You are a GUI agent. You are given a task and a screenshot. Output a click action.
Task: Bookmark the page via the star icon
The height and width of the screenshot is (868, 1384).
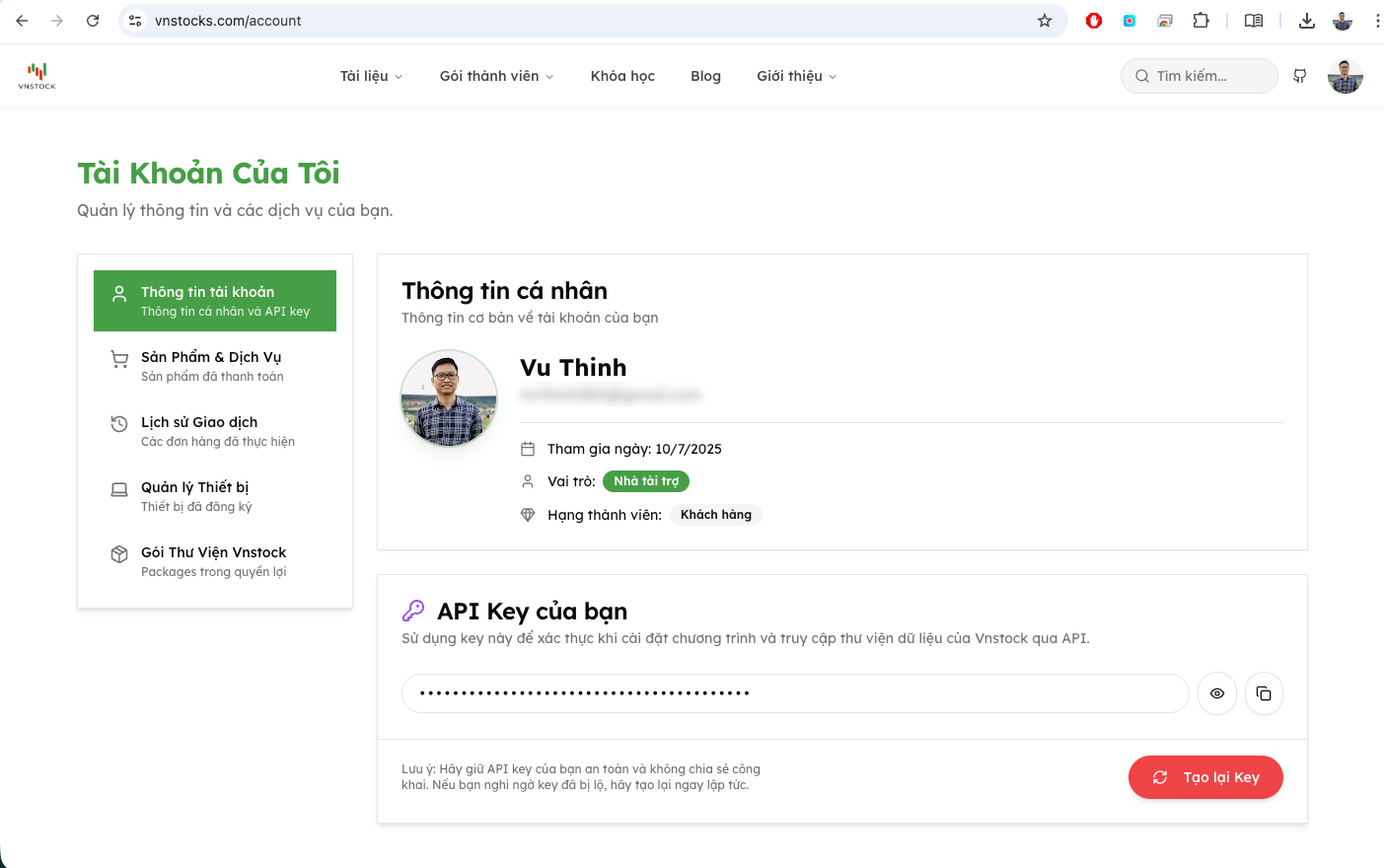[x=1045, y=20]
